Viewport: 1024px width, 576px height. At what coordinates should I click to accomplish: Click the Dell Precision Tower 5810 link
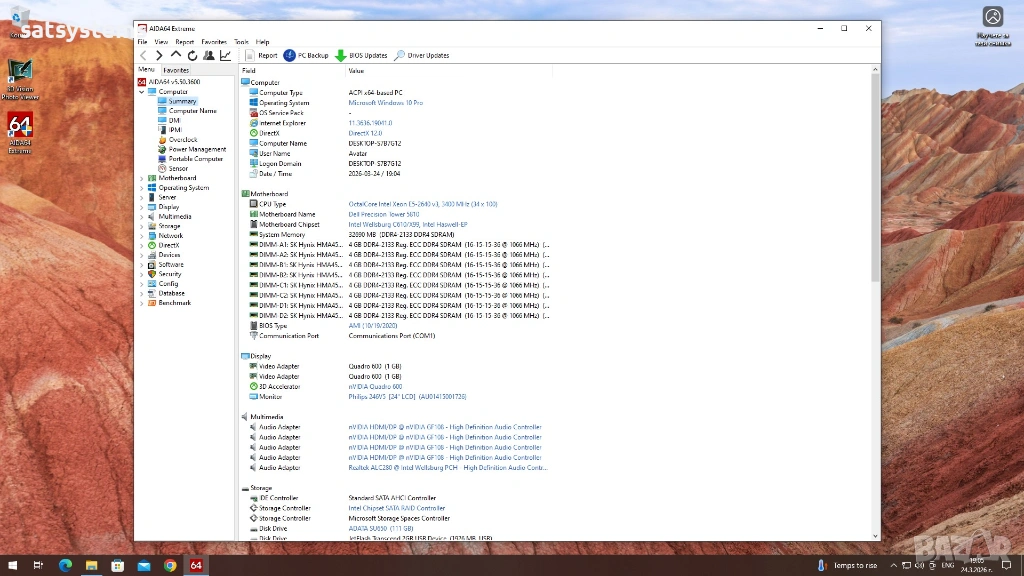point(384,214)
